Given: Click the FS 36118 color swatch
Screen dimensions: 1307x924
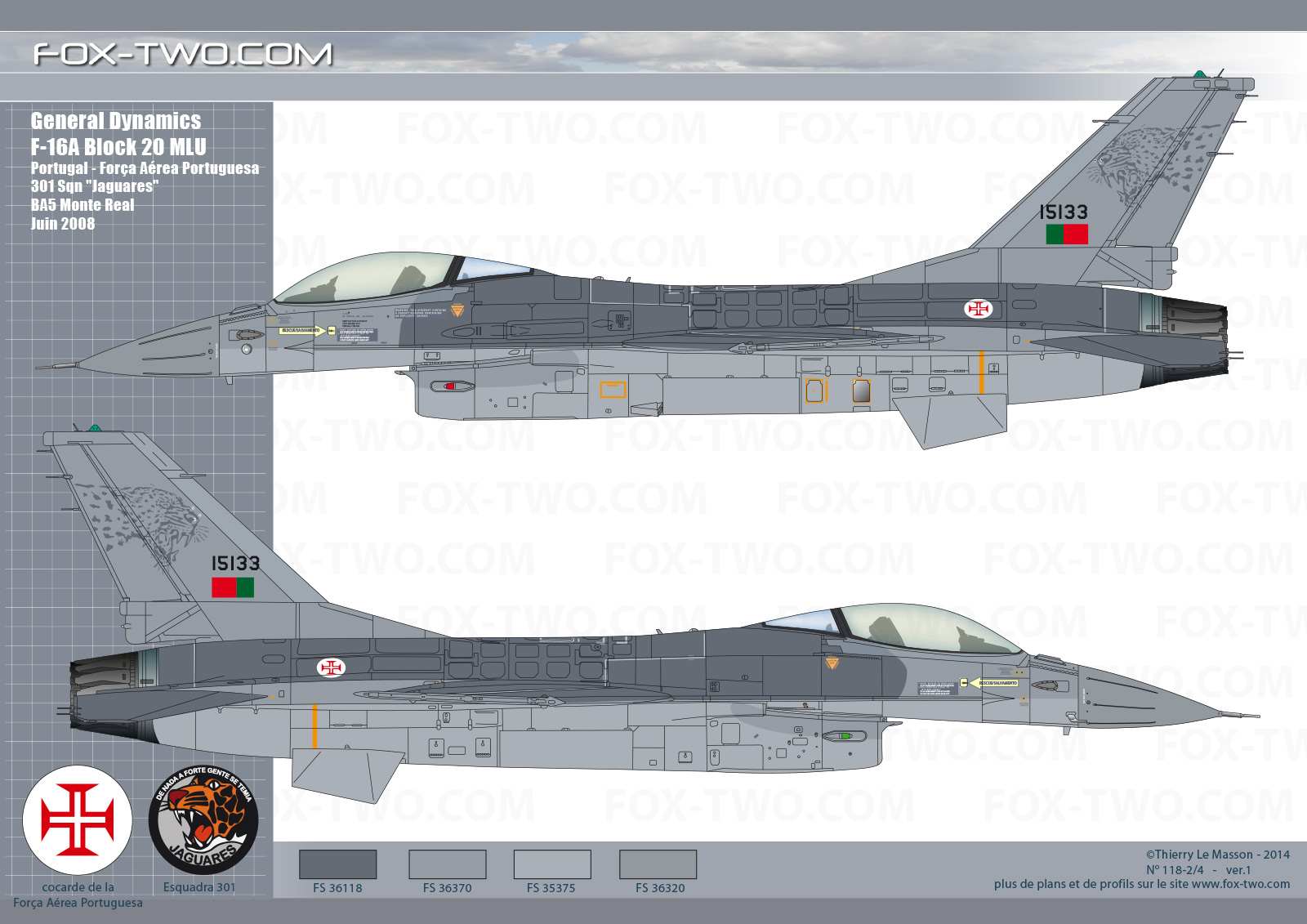Looking at the screenshot, I should pyautogui.click(x=337, y=864).
